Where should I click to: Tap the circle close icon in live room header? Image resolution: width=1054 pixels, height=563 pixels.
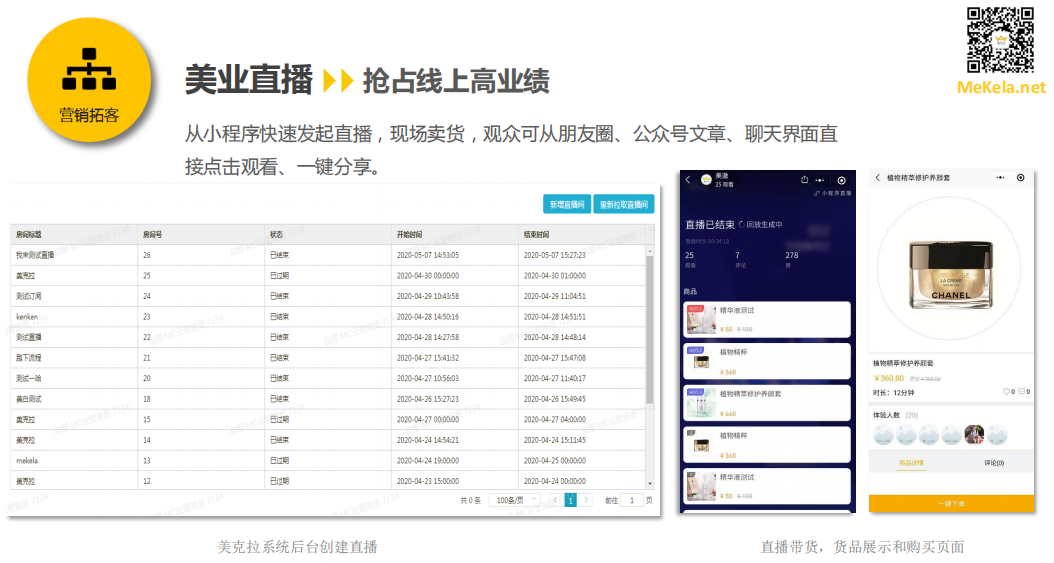pos(842,180)
